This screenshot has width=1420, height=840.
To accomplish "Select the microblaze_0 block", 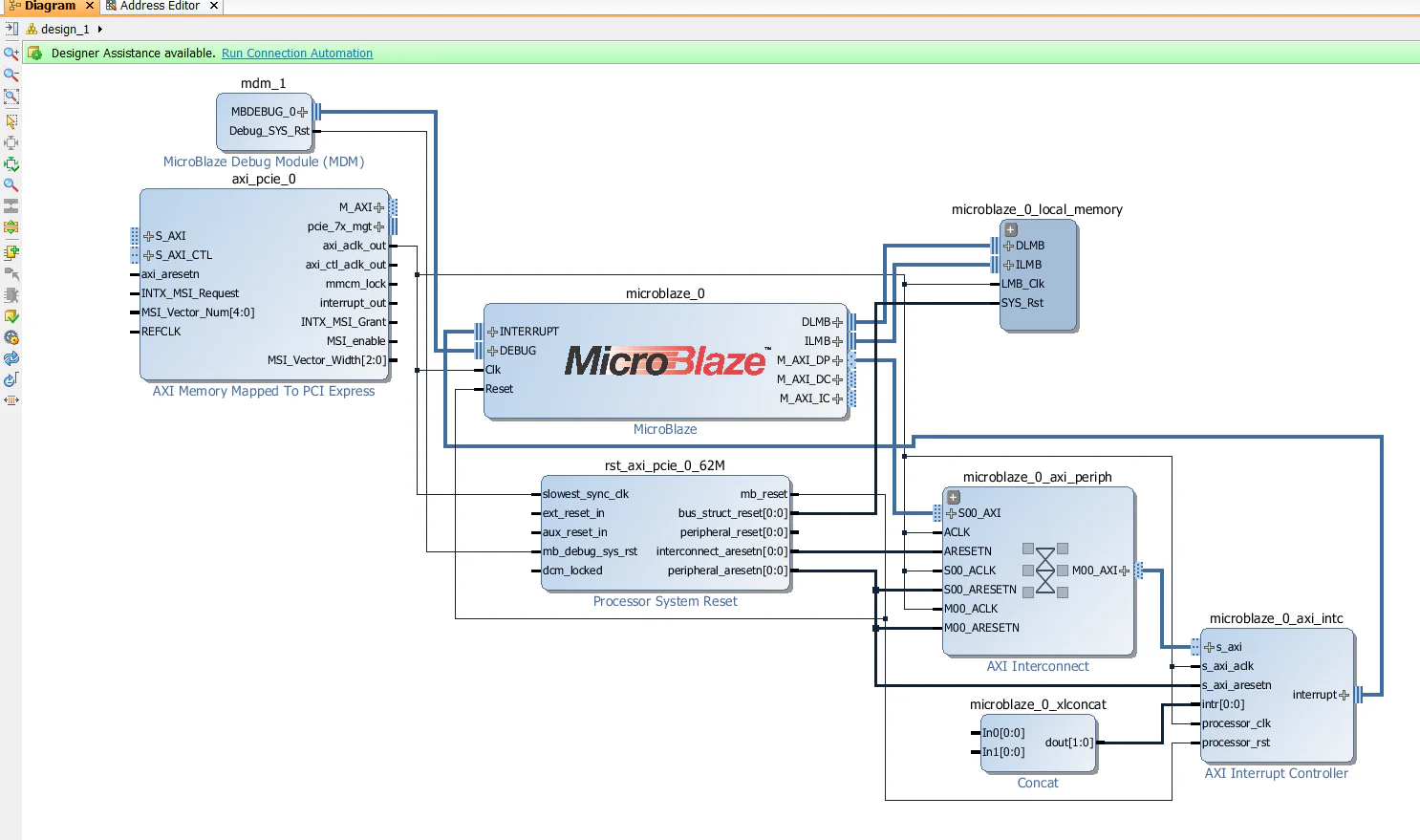I will tap(666, 363).
